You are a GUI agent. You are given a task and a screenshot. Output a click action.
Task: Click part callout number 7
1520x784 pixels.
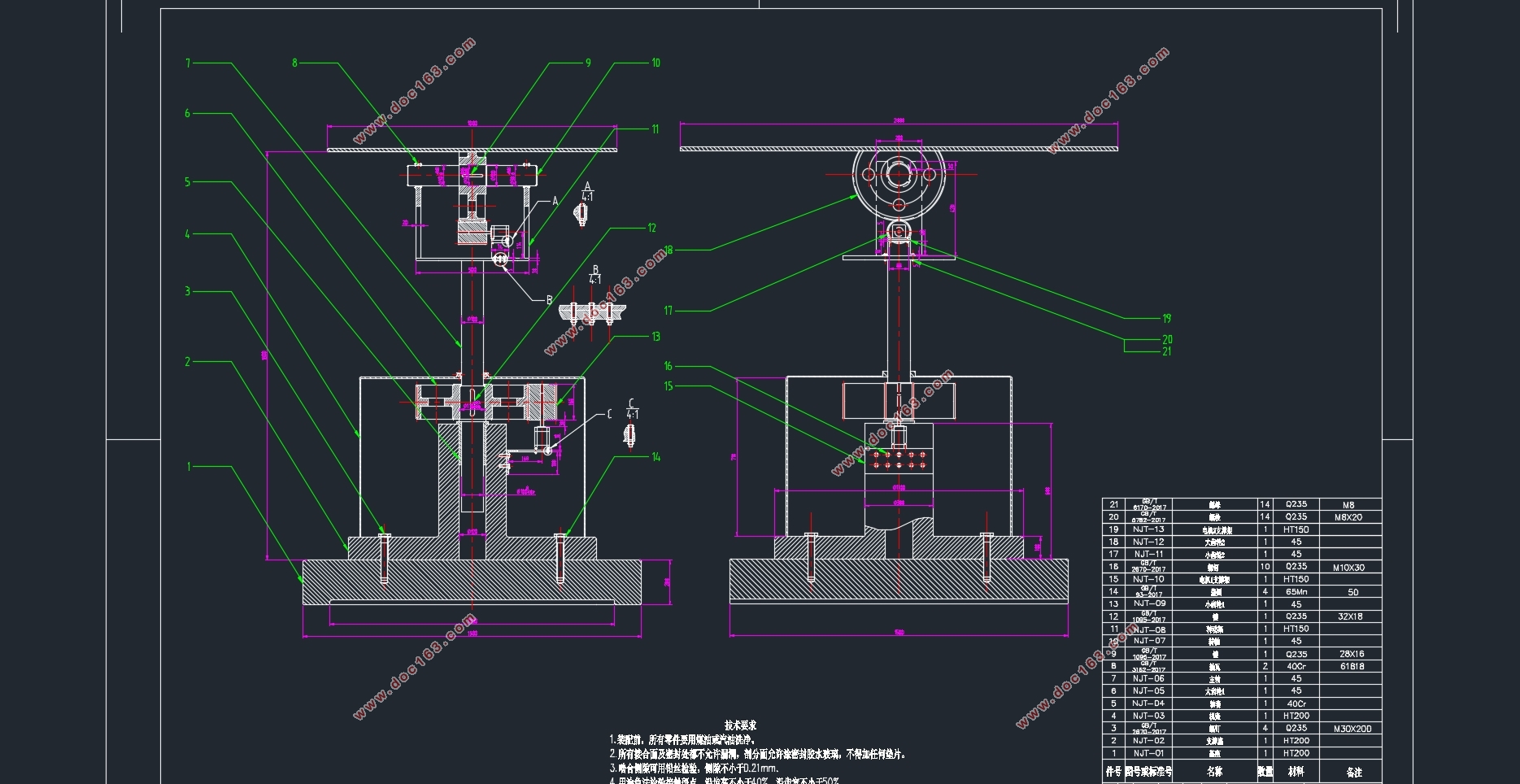click(x=188, y=63)
